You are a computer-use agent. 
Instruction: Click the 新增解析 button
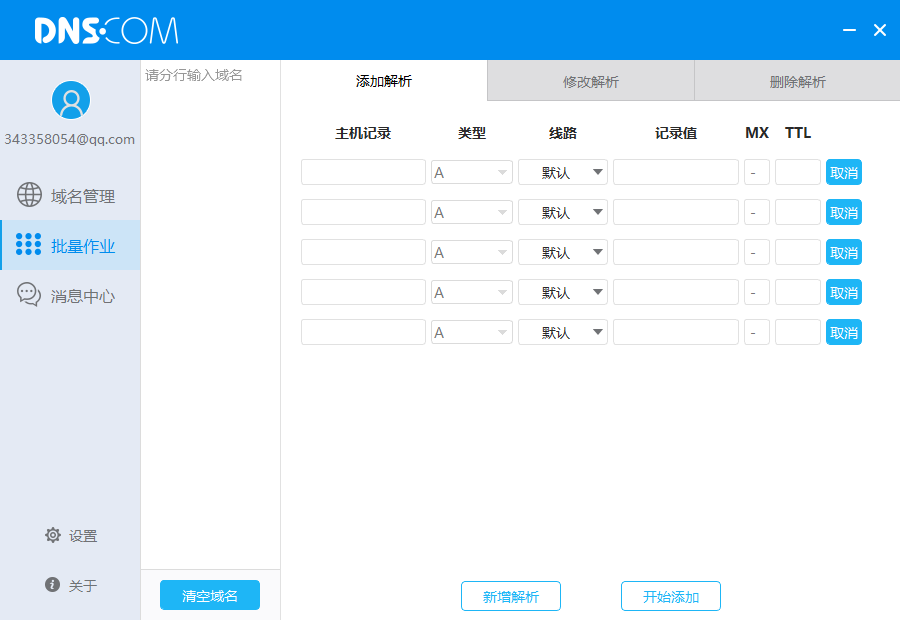click(x=510, y=595)
